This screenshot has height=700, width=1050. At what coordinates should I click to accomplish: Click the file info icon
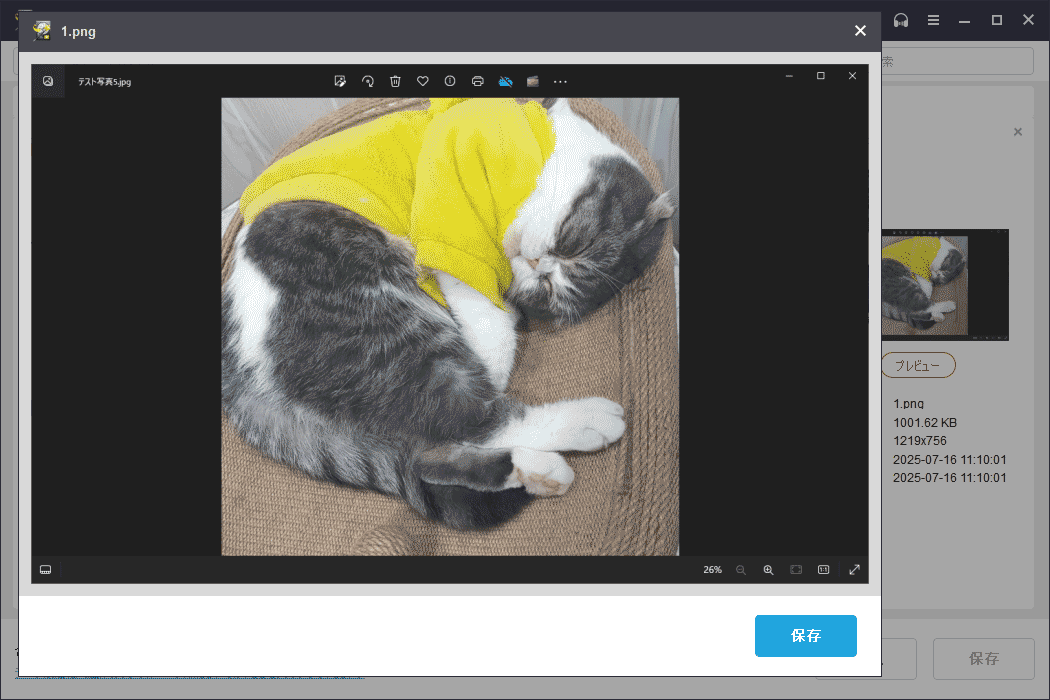click(450, 81)
